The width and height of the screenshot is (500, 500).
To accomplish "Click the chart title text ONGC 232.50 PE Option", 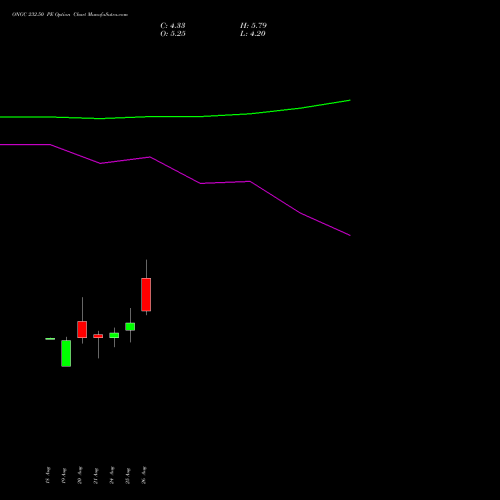I will click(x=41, y=15).
